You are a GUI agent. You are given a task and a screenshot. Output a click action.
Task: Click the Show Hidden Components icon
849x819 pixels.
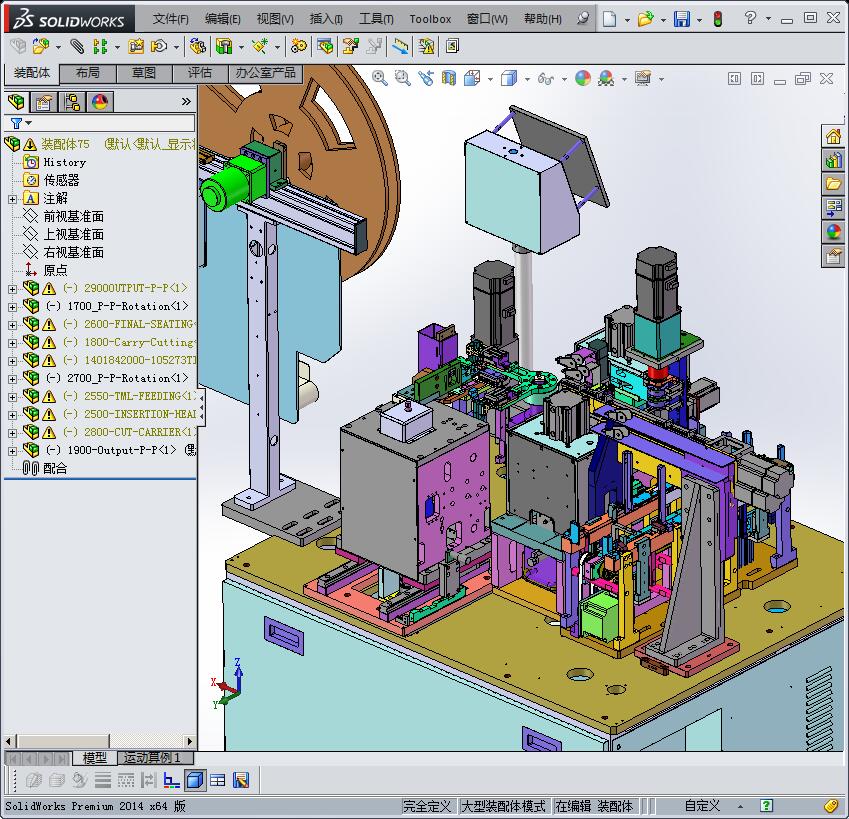(198, 47)
